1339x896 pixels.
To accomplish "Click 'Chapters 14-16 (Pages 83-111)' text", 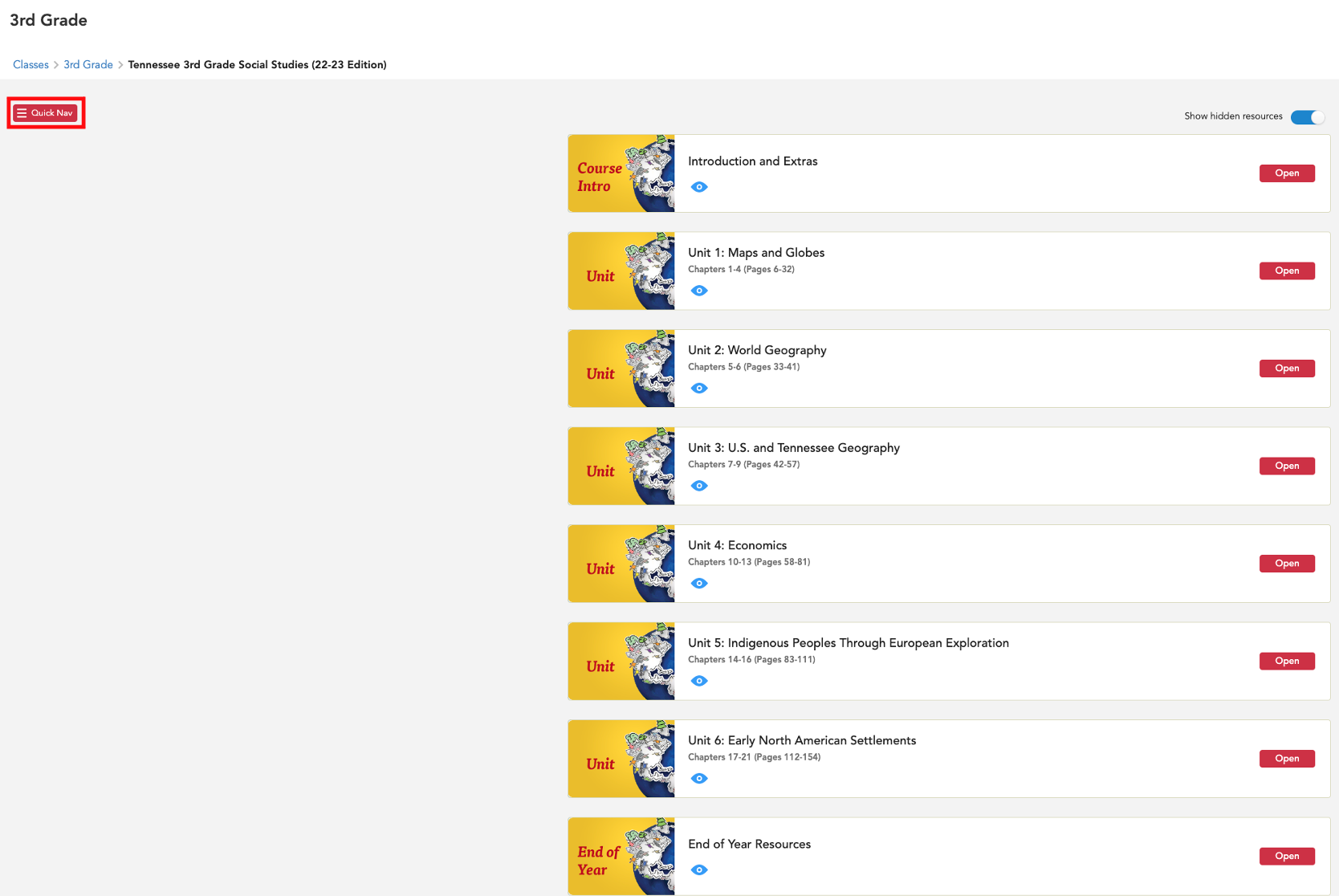I will [751, 660].
